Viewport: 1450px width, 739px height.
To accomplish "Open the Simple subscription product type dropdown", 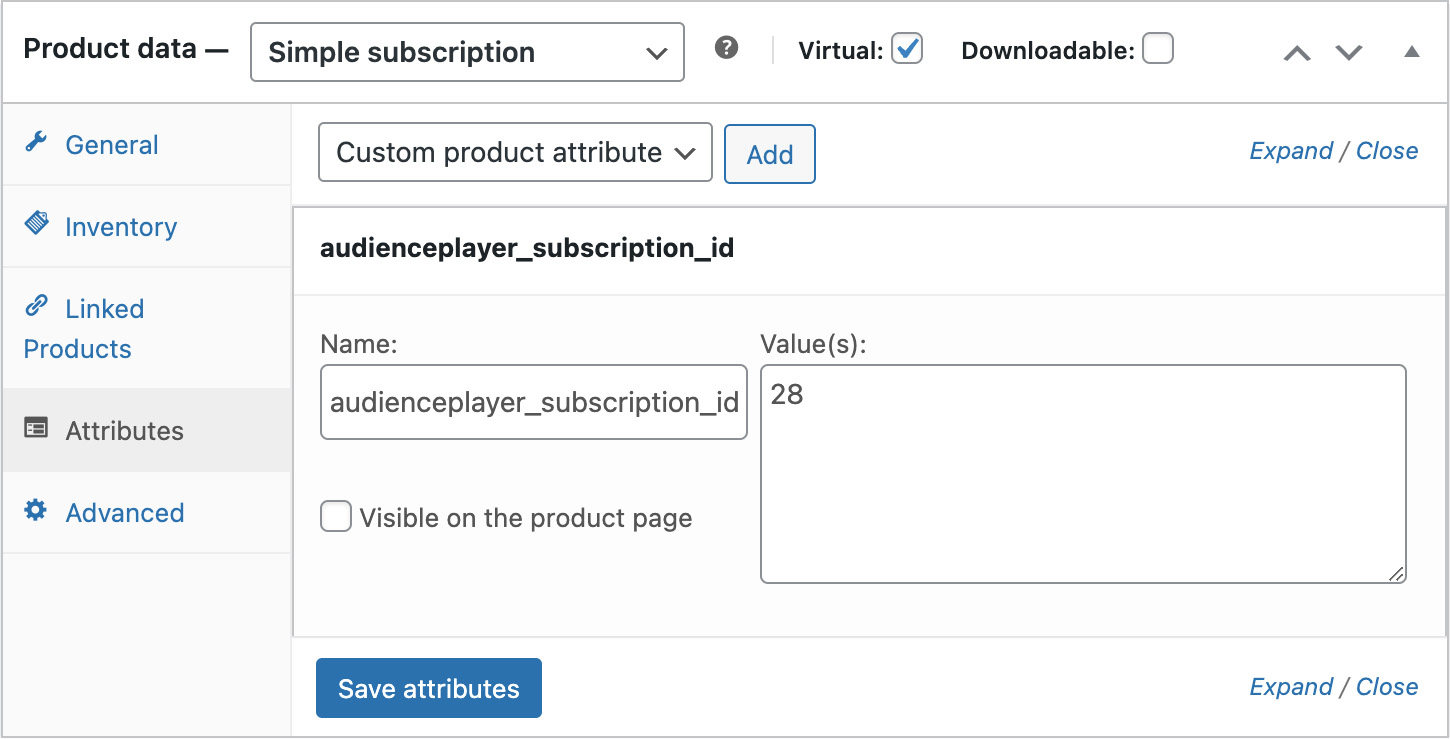I will click(467, 52).
